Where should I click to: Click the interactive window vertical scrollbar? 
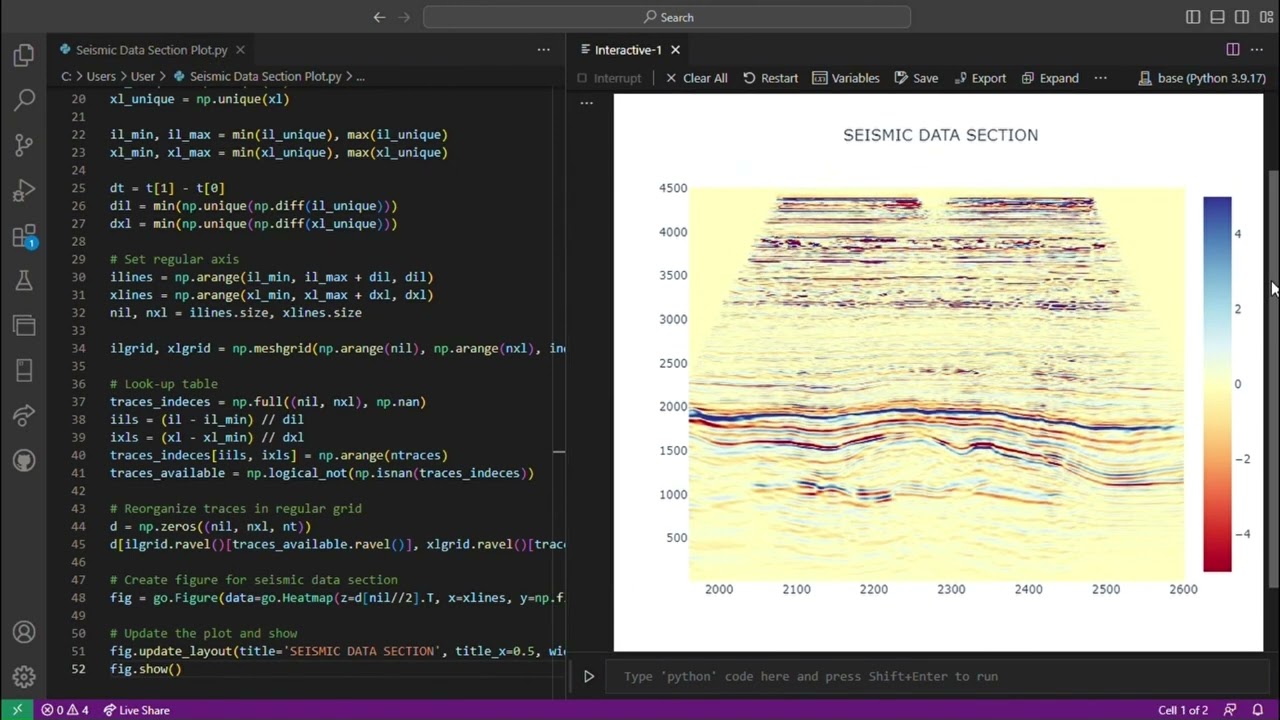1273,378
